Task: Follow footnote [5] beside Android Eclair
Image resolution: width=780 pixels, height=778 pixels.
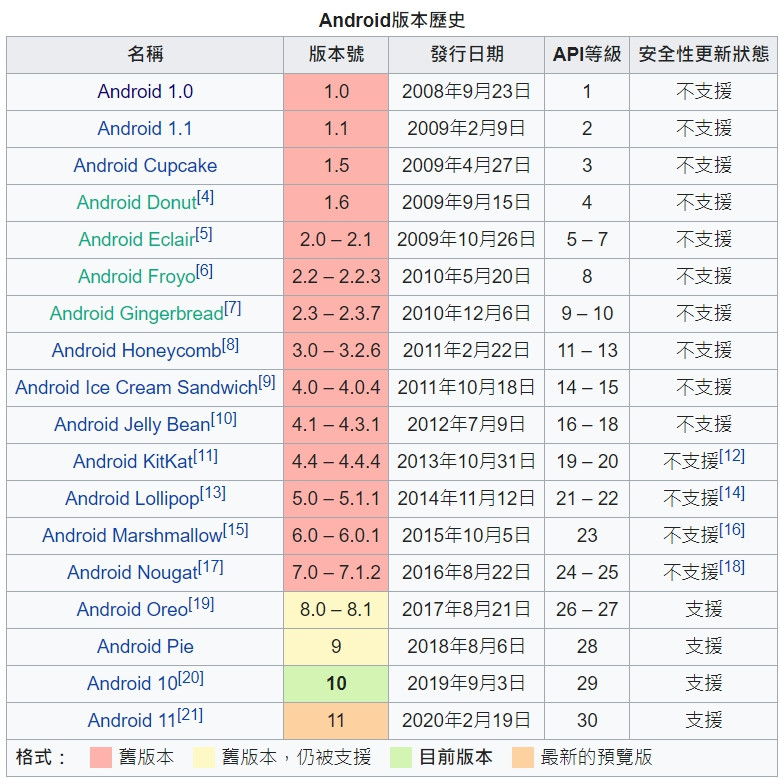Action: pos(204,234)
